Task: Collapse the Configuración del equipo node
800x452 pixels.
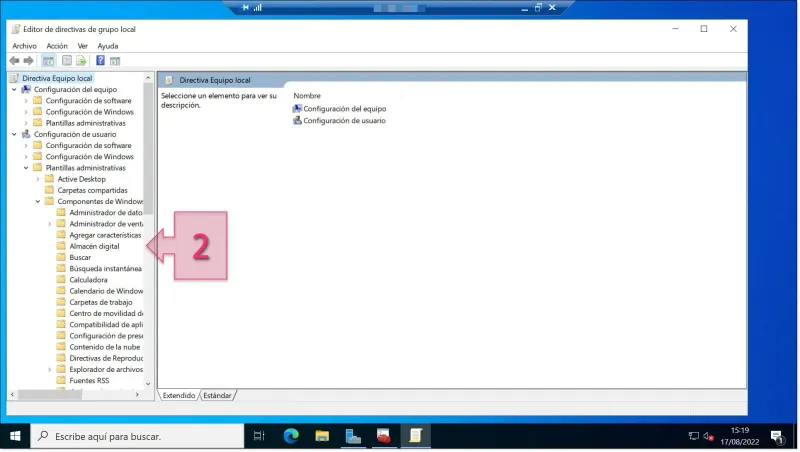Action: click(x=14, y=89)
